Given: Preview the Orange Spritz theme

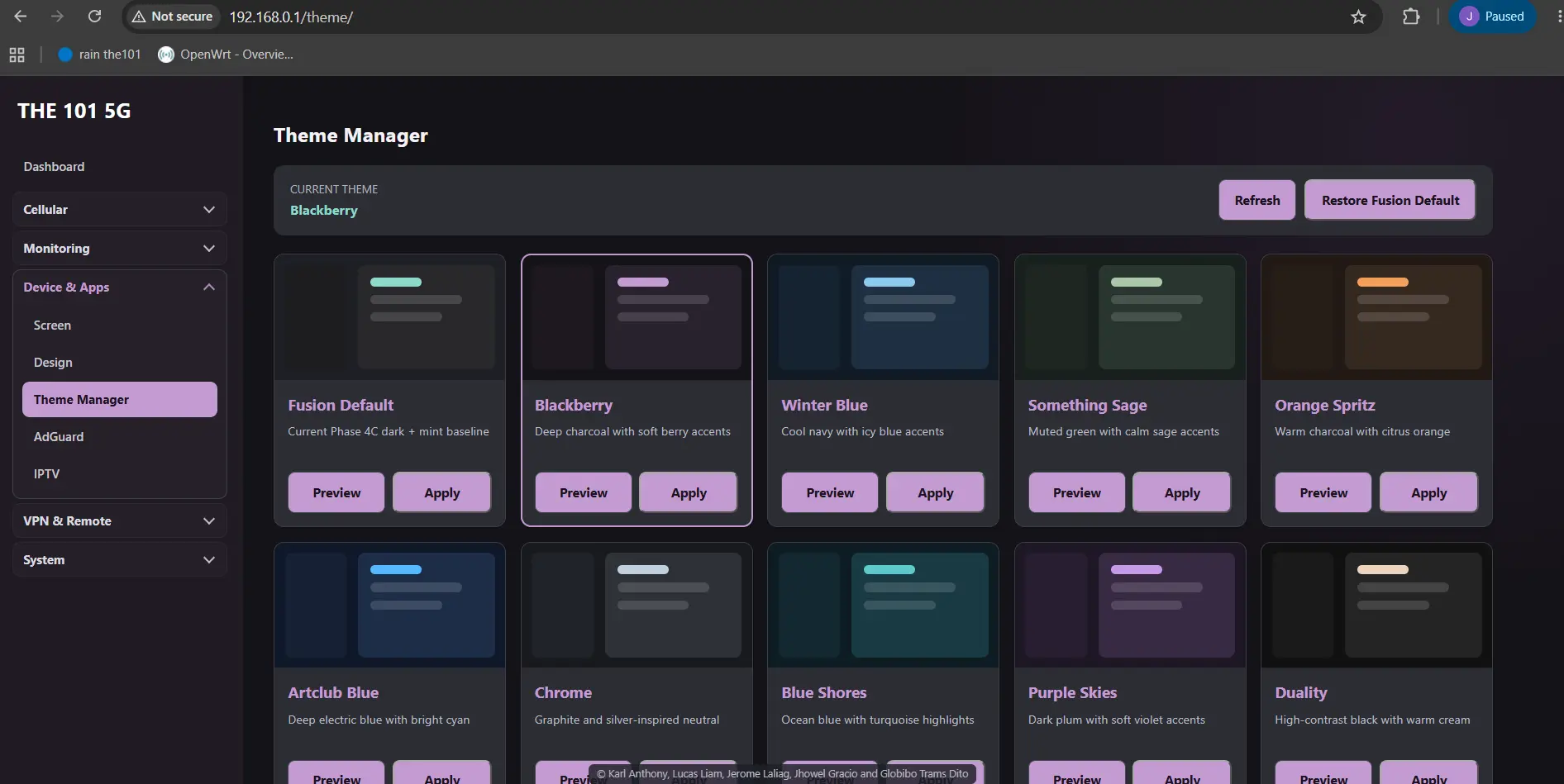Looking at the screenshot, I should pyautogui.click(x=1323, y=493).
